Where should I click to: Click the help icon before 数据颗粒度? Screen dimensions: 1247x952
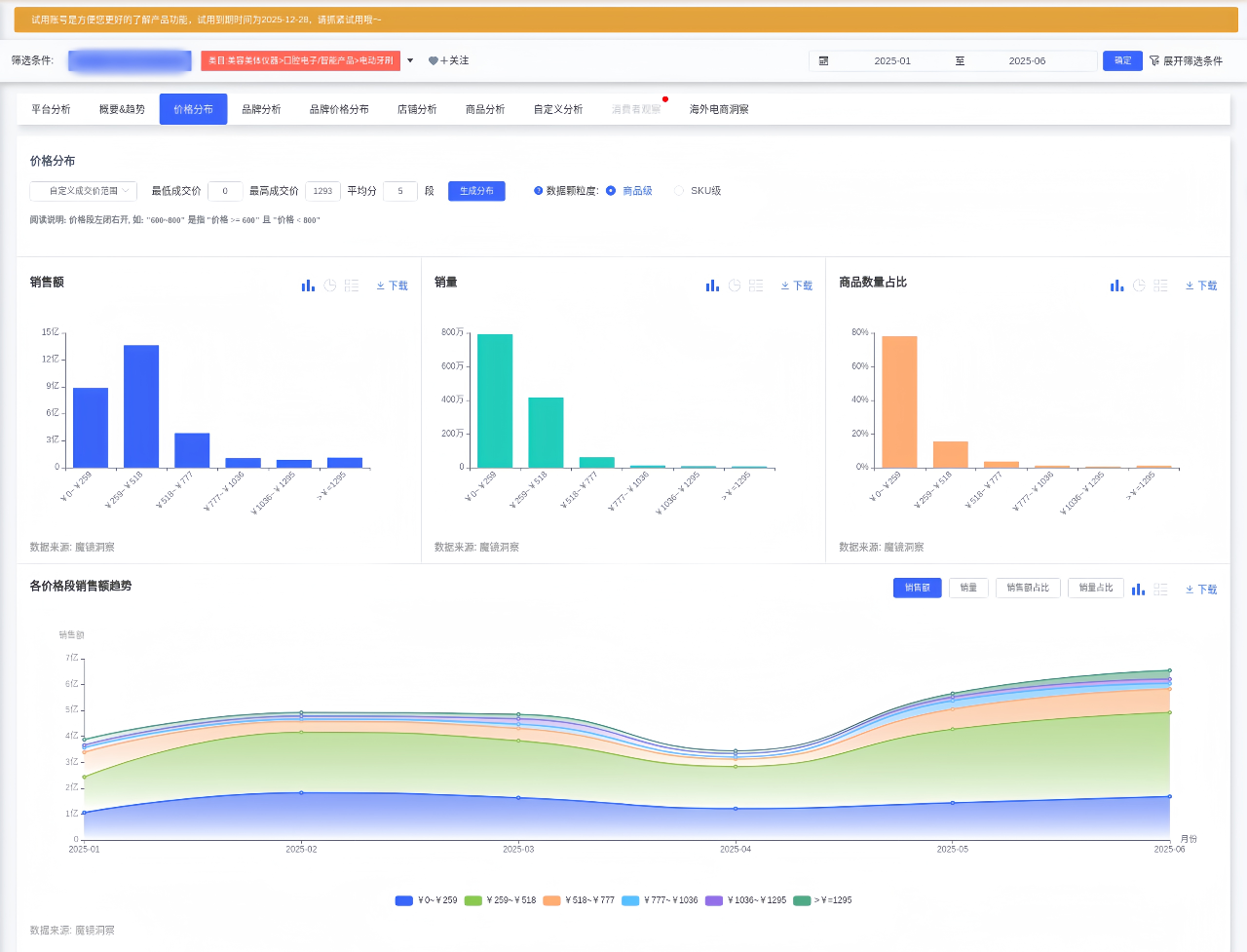click(538, 191)
